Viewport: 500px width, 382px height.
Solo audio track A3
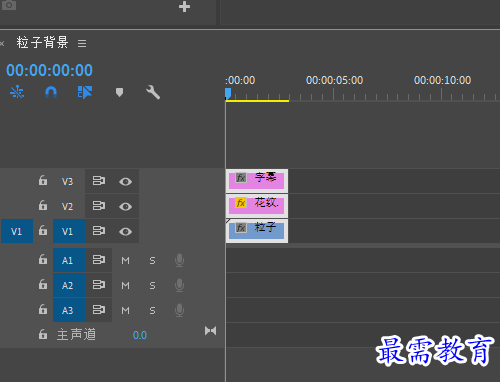tap(152, 310)
